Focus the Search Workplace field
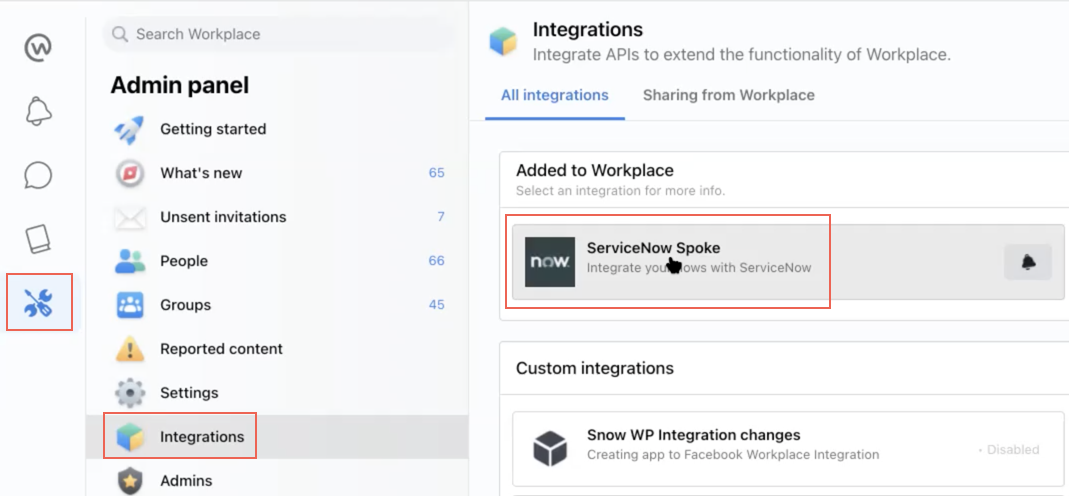1069x496 pixels. [x=278, y=34]
